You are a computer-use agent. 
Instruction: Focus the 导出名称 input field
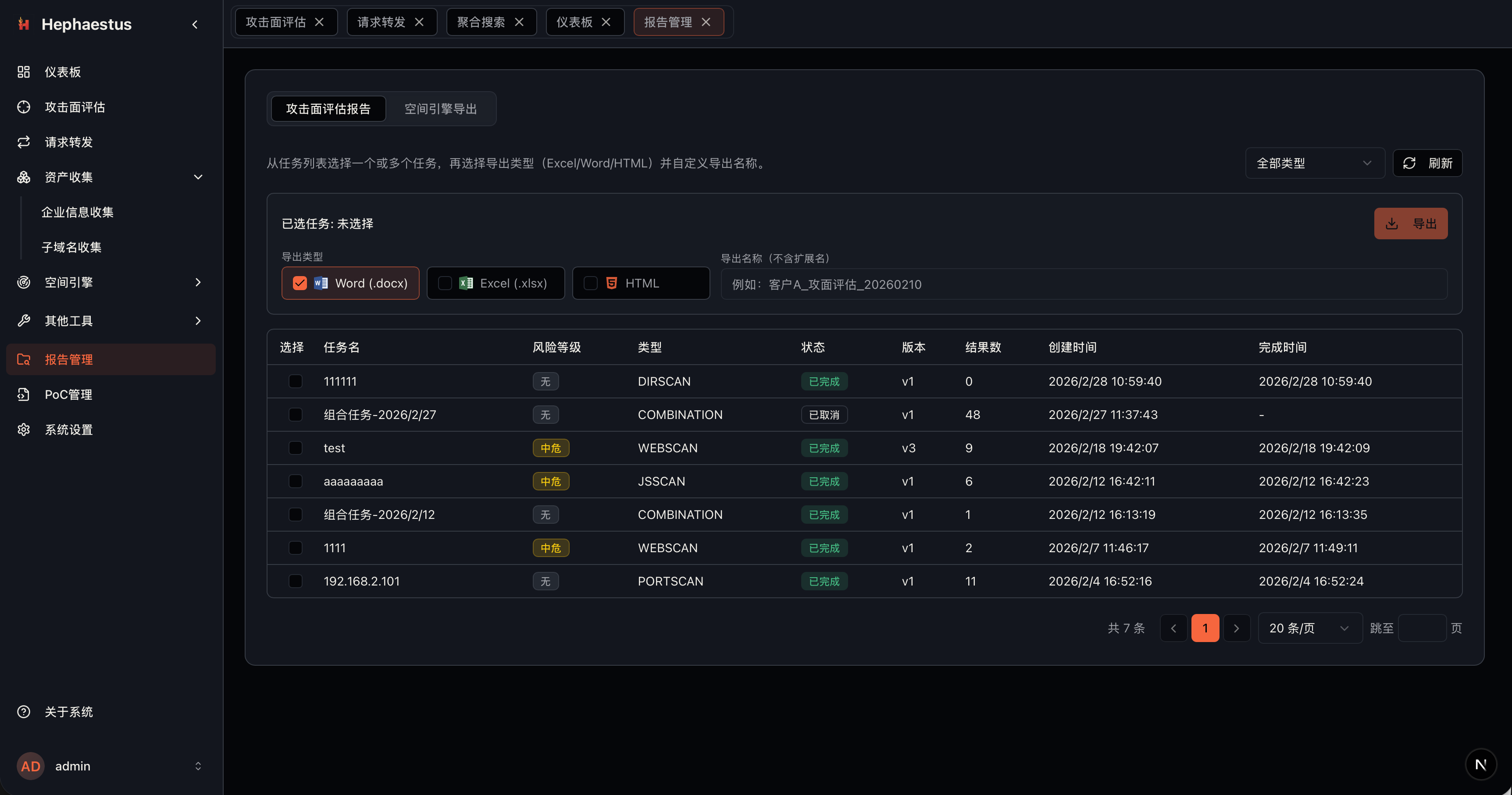pos(1083,284)
